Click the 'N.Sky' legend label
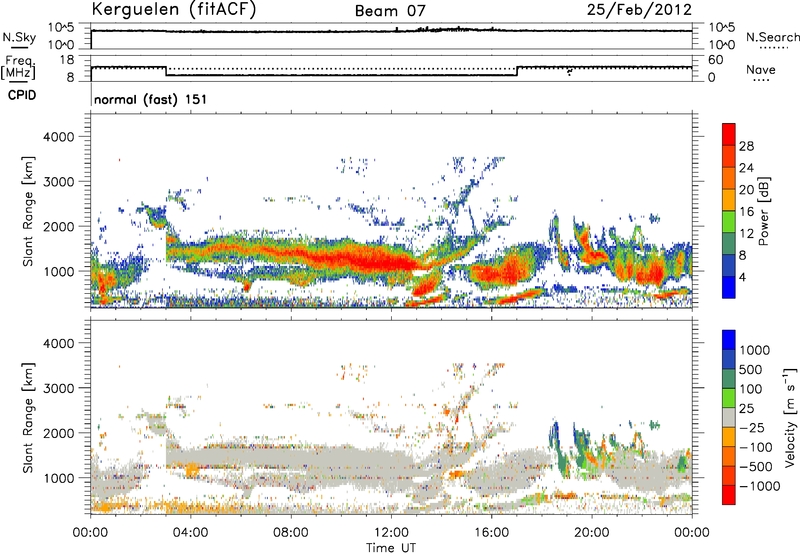Screen dimensions: 800x554 point(19,37)
